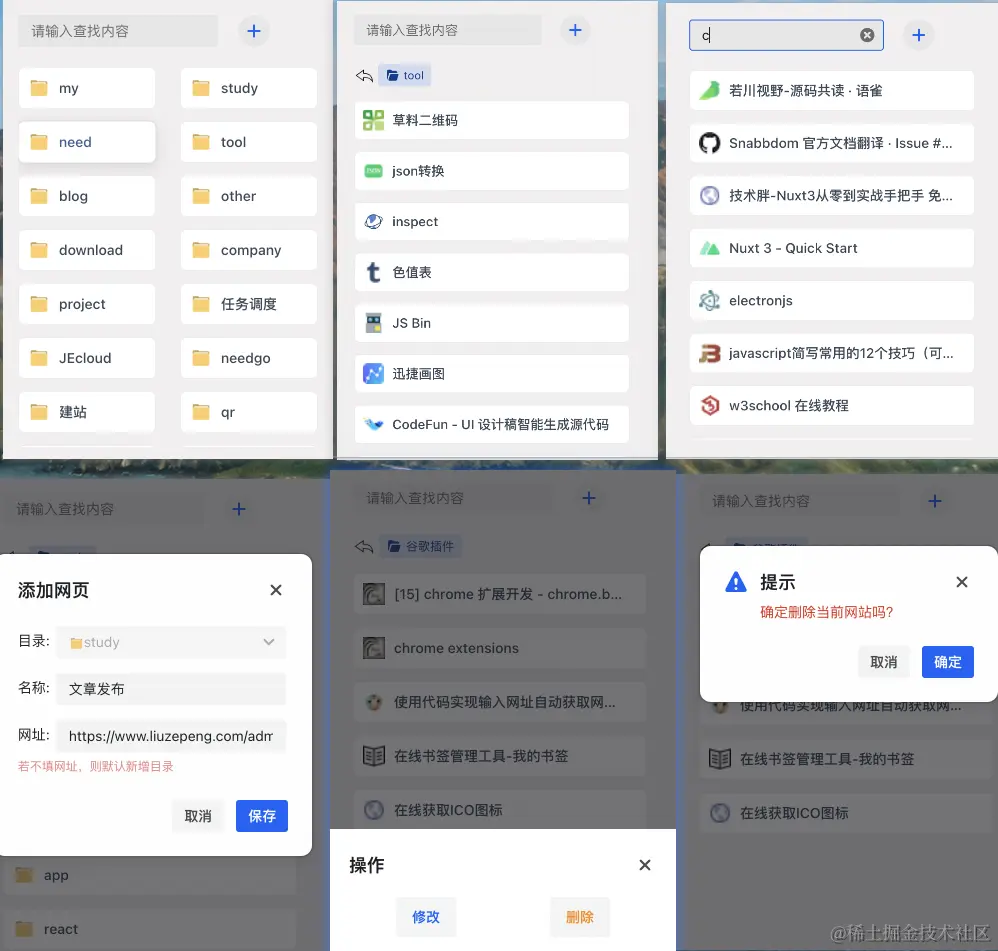Open the 'company' folder
998x951 pixels.
(248, 250)
